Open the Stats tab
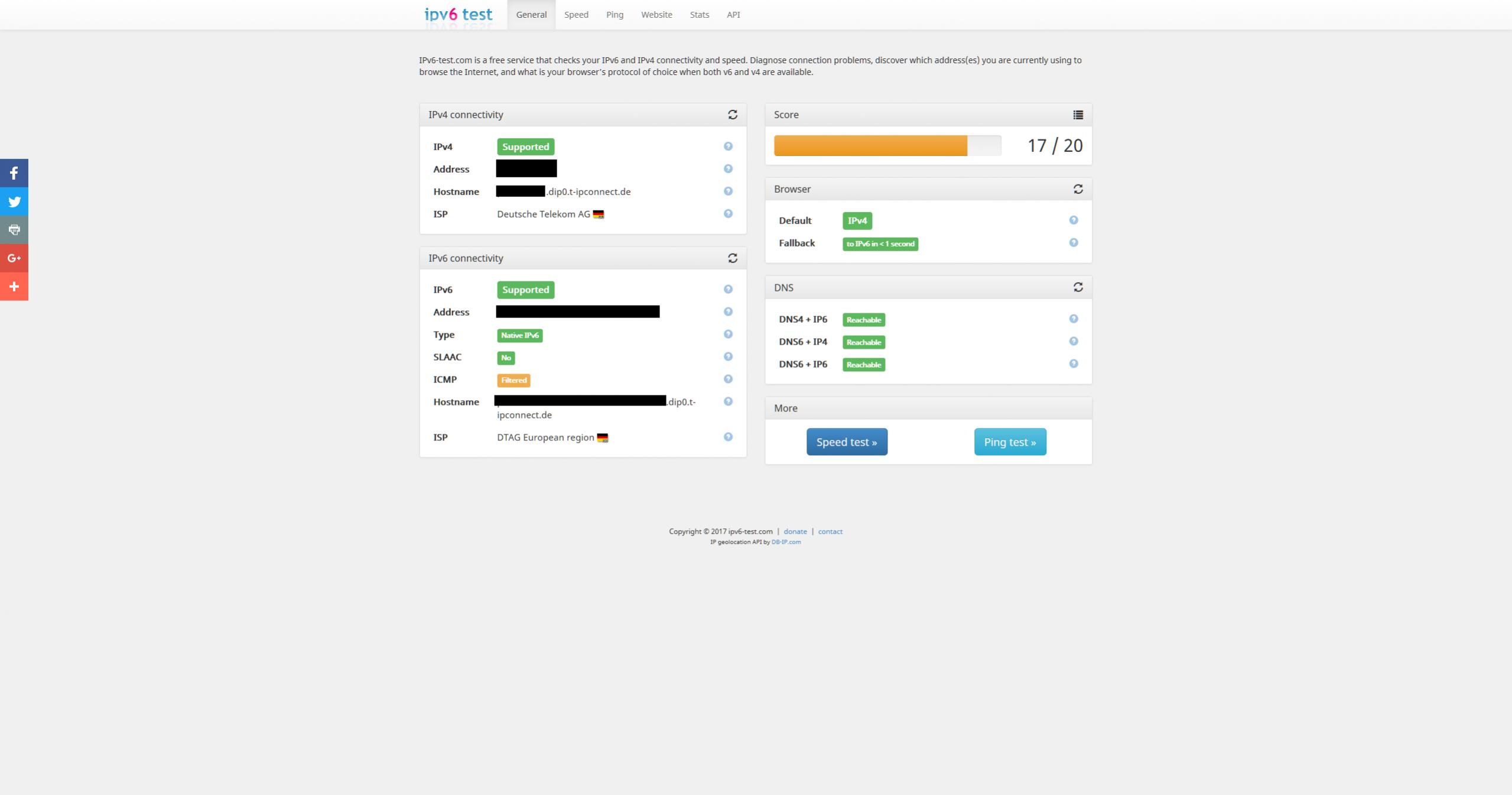This screenshot has height=795, width=1512. [699, 15]
